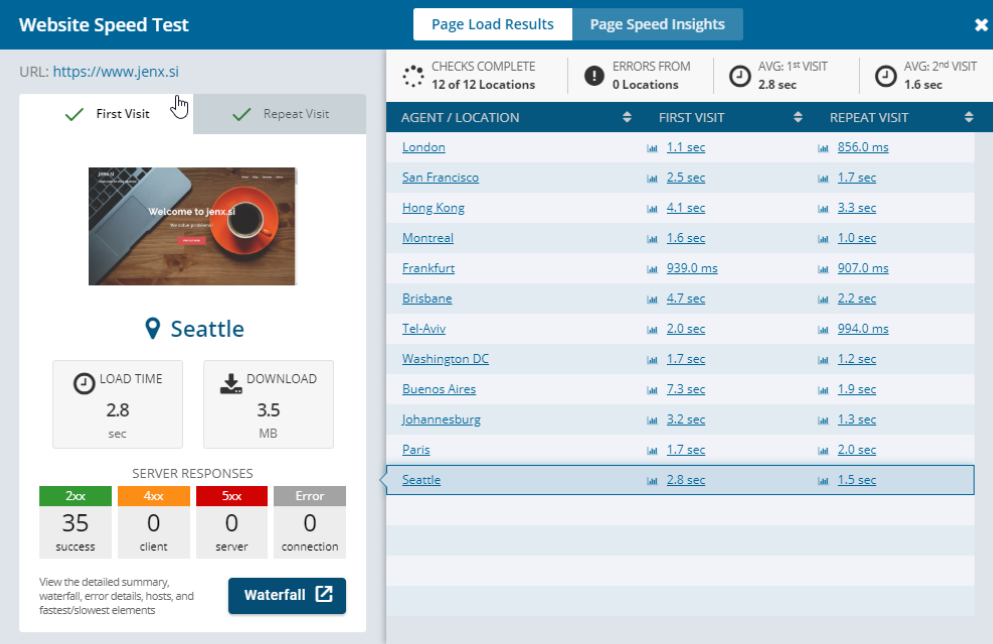Screen dimensions: 993x644
Task: Open the San Francisco repeat visit chart icon
Action: (823, 179)
